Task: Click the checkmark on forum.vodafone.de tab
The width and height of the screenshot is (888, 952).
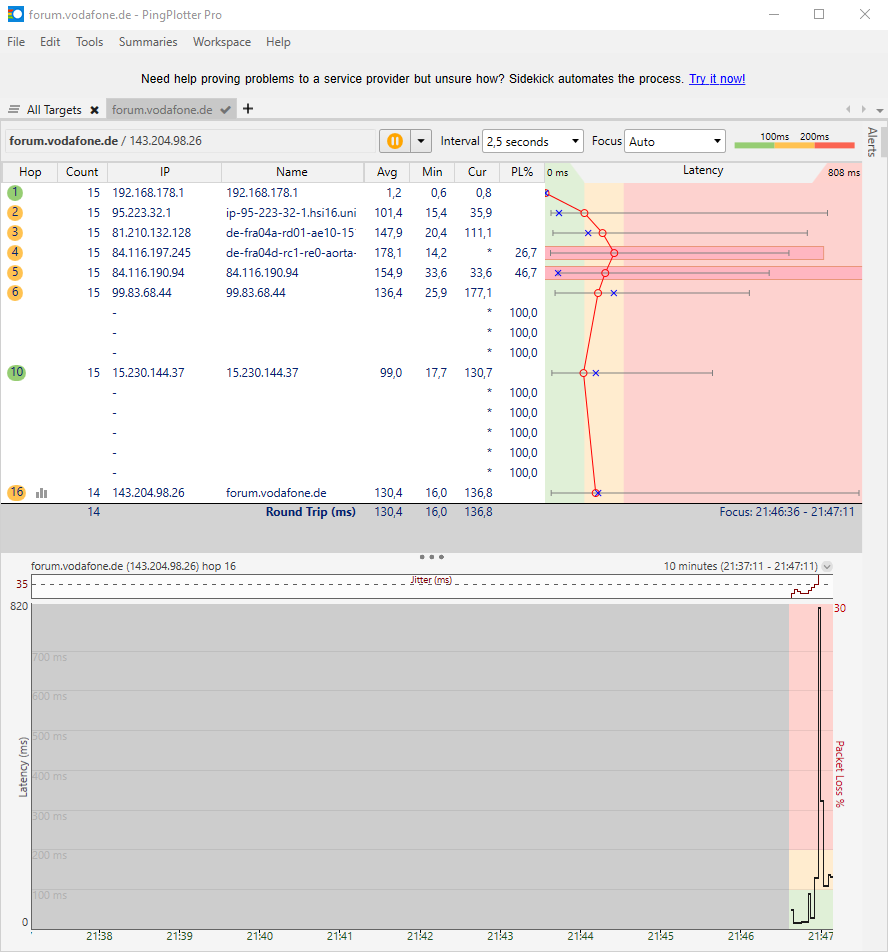Action: [x=225, y=110]
